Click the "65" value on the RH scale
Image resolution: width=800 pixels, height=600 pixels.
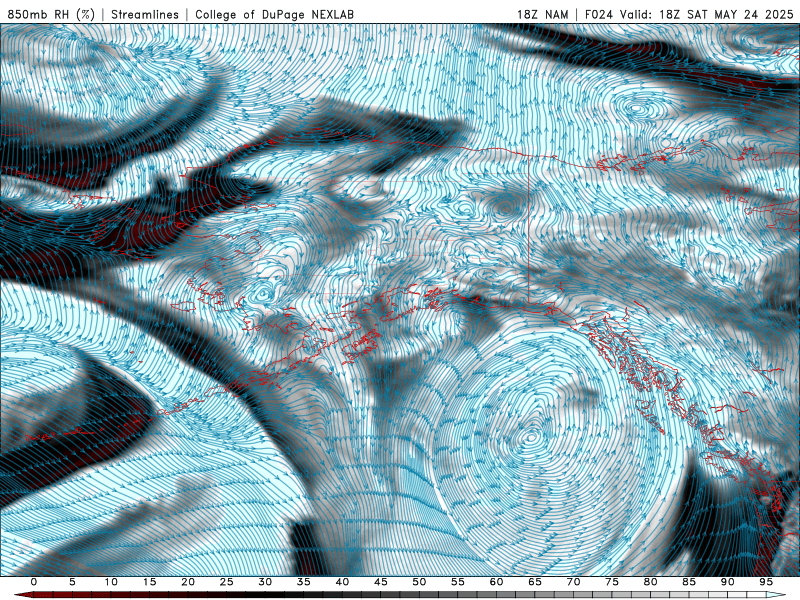coord(535,582)
